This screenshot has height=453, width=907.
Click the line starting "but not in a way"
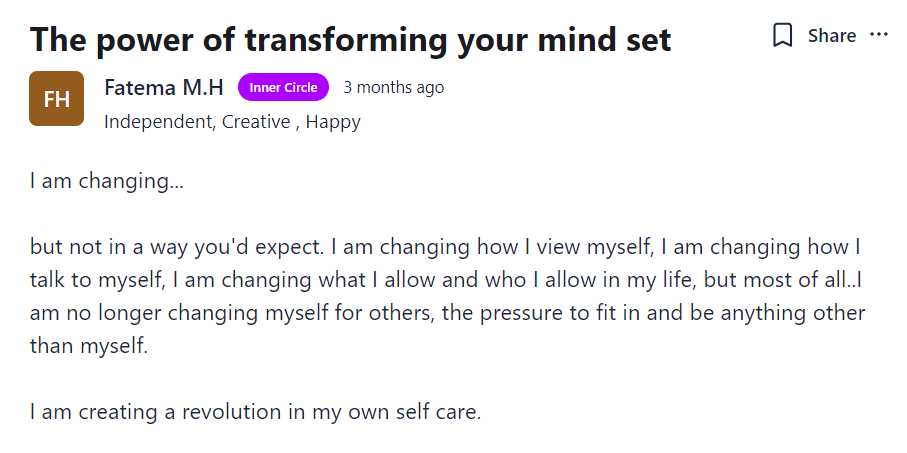click(445, 247)
